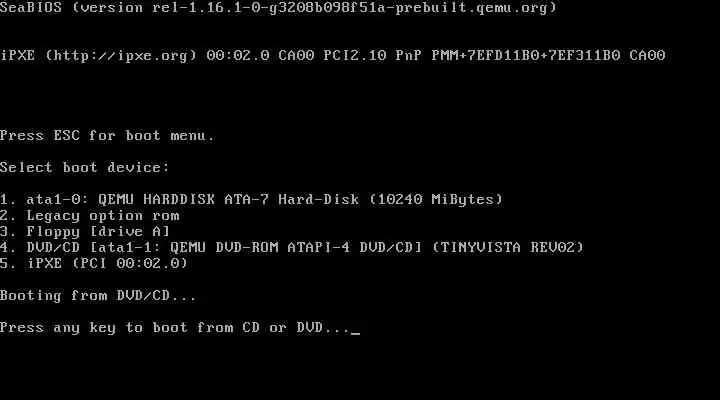Screen dimensions: 720x400
Task: Select boot option 4 DVD/CD TINYVISTA
Action: click(x=292, y=248)
